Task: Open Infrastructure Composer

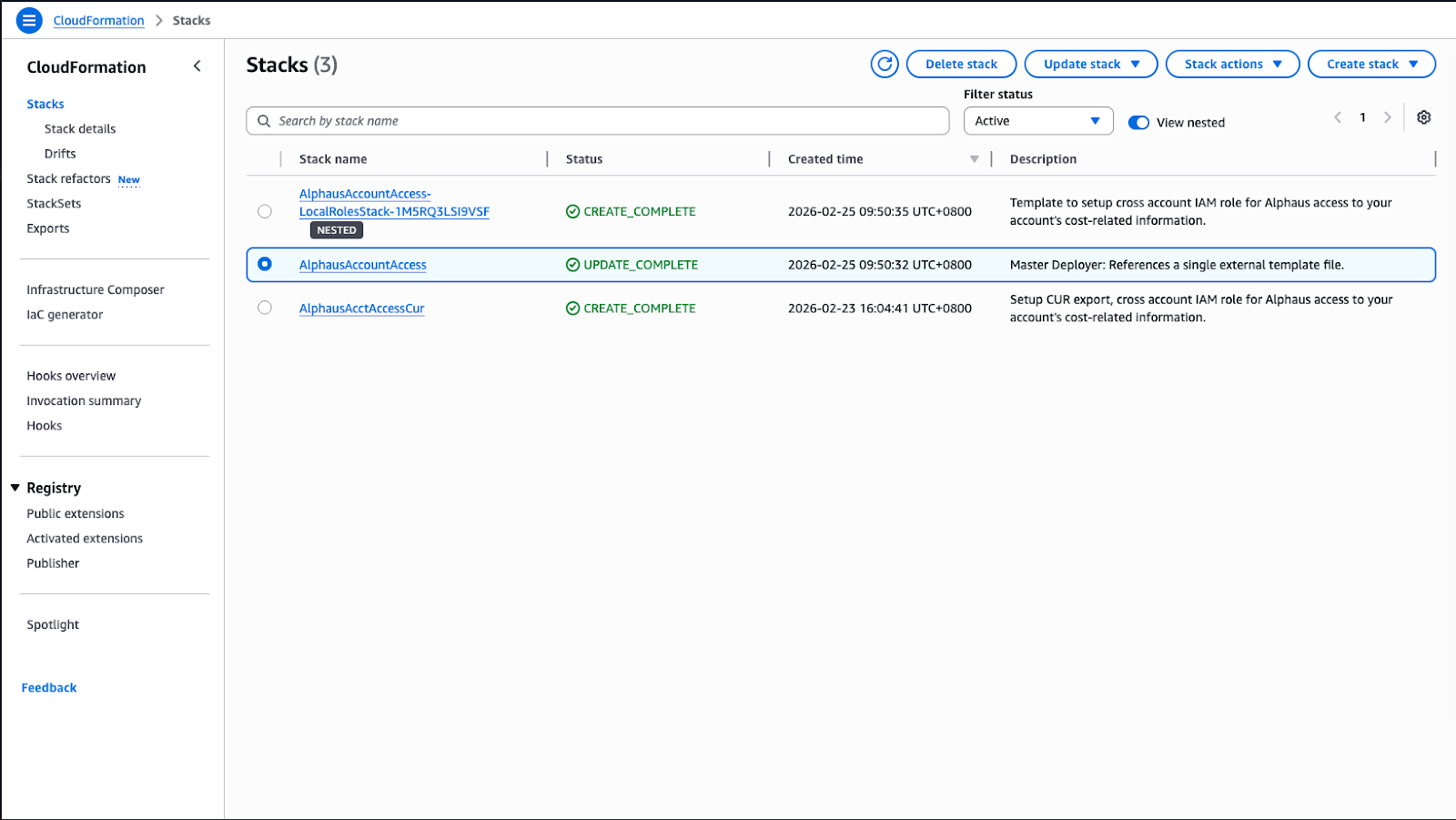Action: pos(96,289)
